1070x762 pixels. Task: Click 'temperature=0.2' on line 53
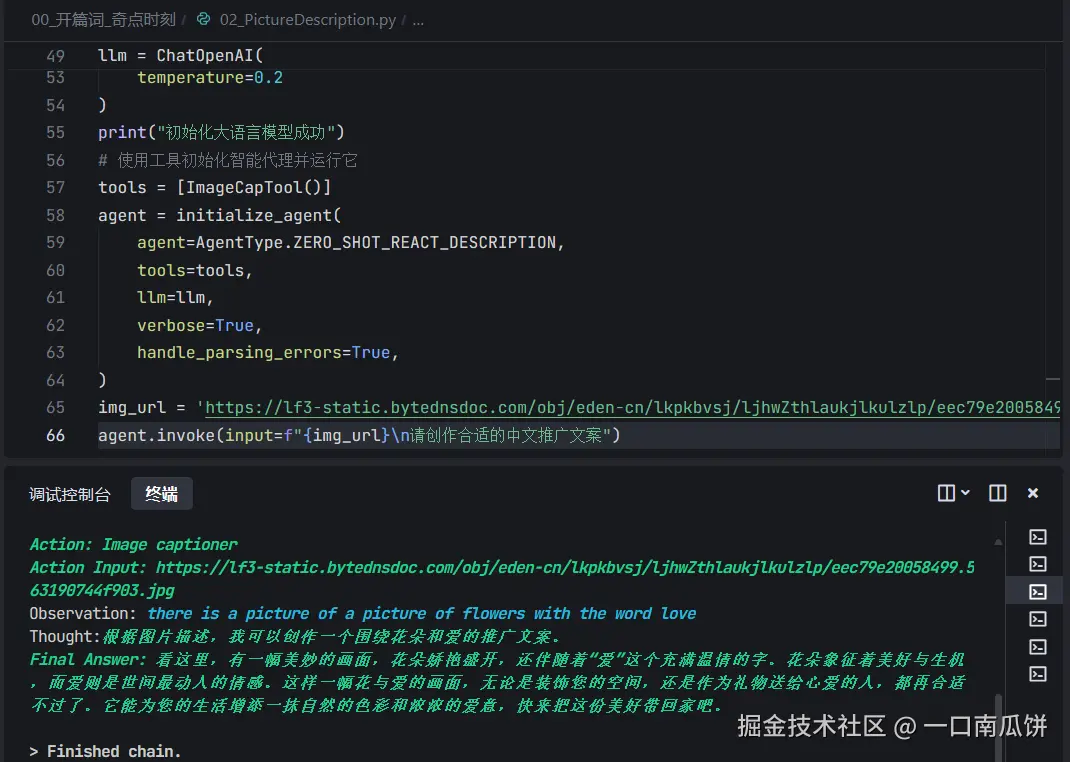pyautogui.click(x=209, y=78)
